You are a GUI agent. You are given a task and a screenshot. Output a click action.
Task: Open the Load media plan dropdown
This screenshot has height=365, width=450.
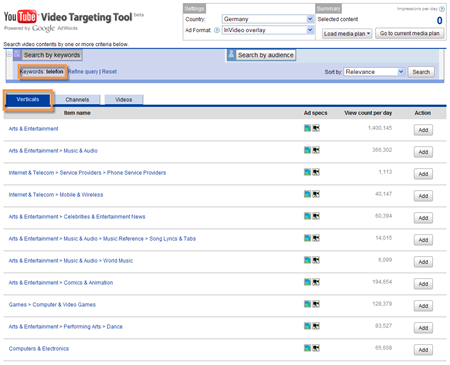click(x=347, y=34)
